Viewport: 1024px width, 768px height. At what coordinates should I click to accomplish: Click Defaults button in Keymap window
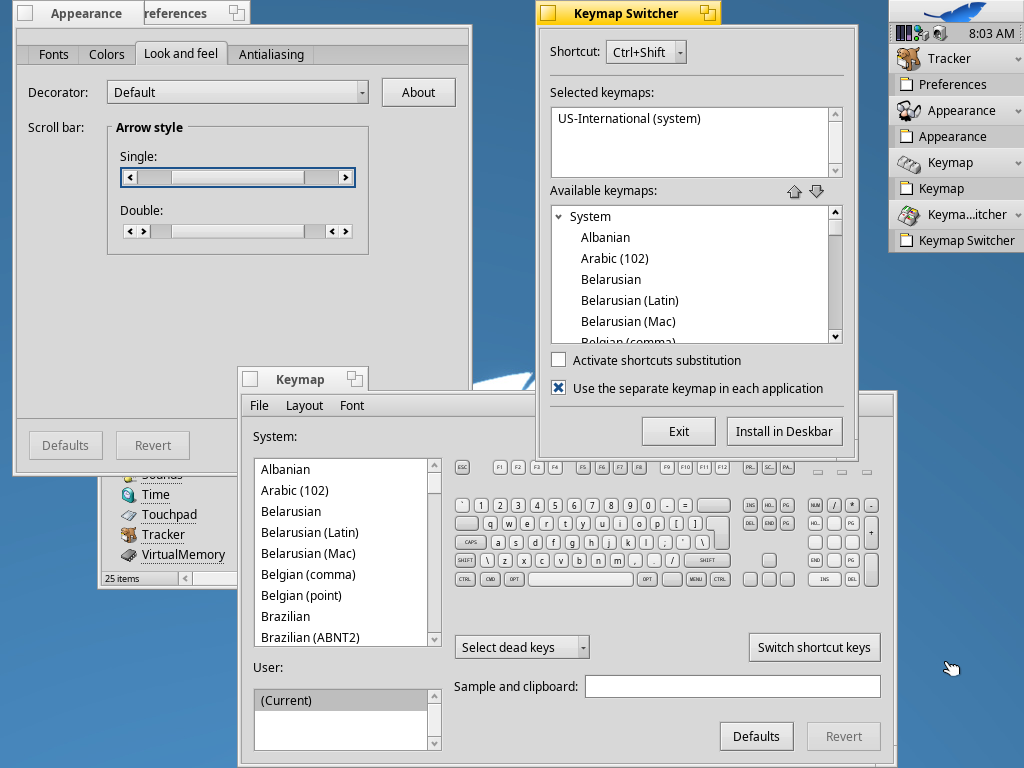point(756,737)
